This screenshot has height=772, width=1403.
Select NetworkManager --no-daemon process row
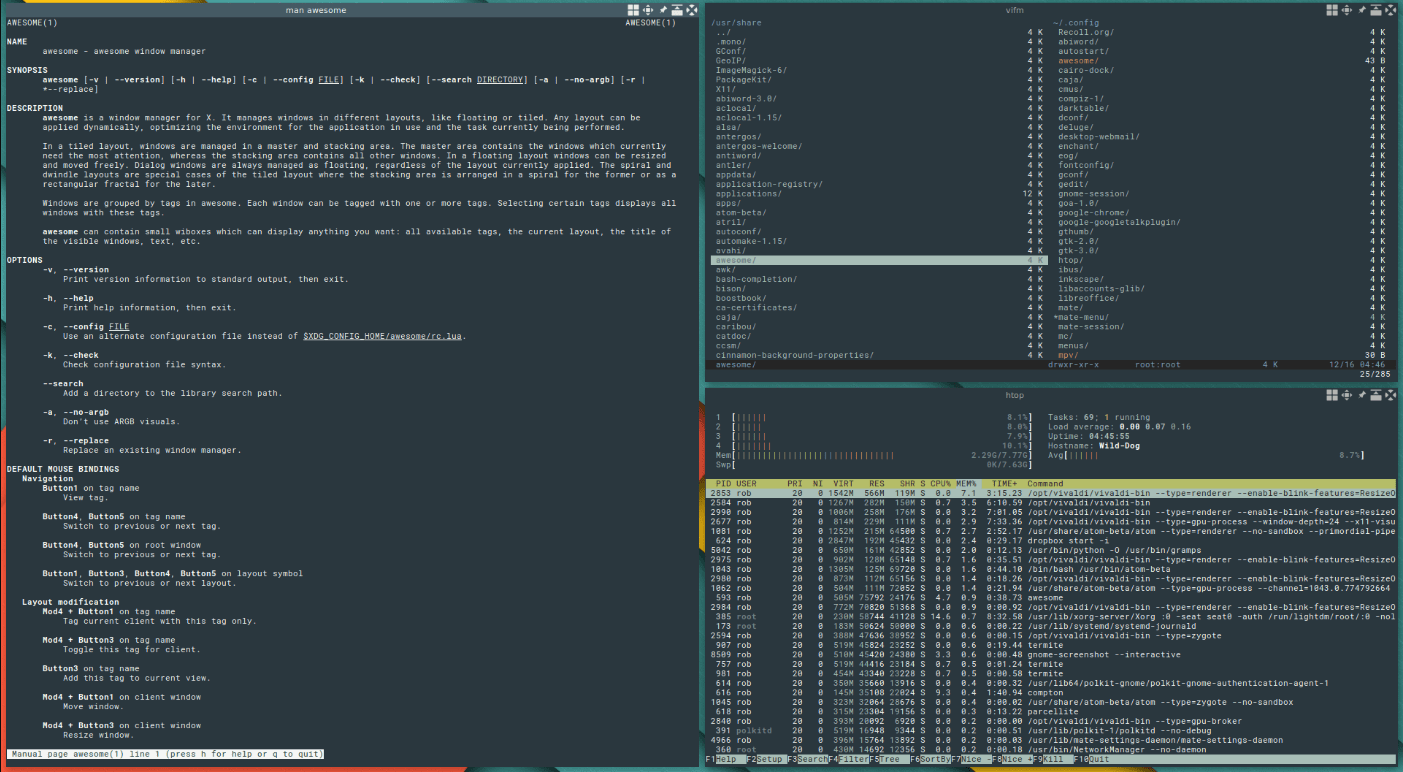(x=1050, y=750)
